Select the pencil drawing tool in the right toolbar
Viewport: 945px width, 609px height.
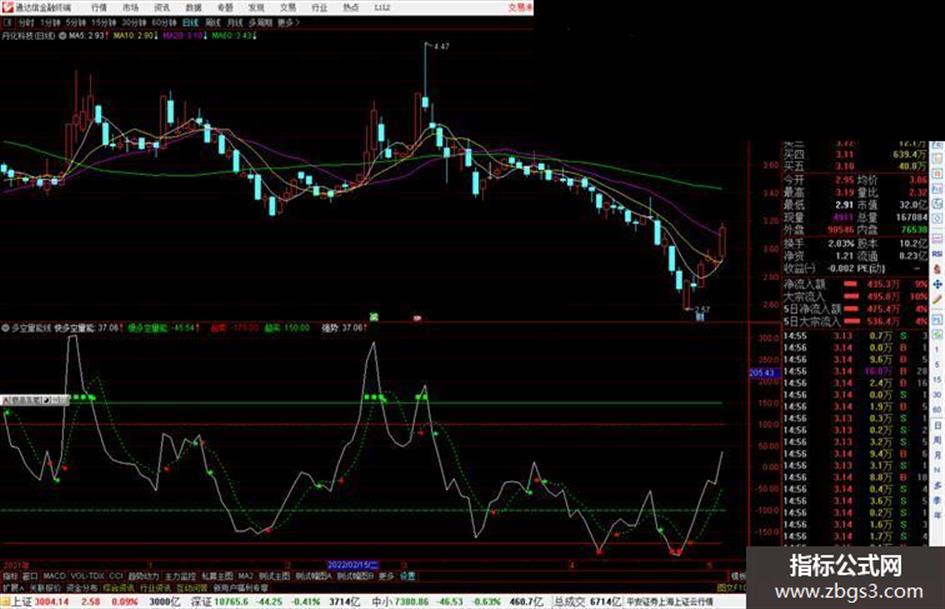(937, 299)
